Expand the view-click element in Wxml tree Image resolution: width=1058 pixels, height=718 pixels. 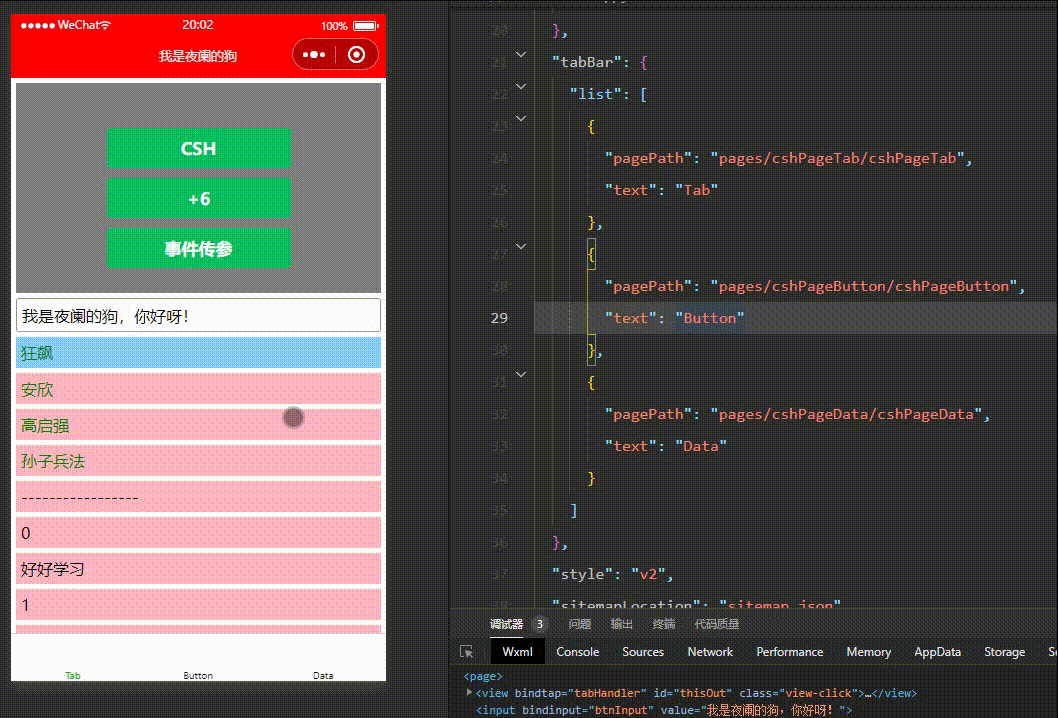470,692
